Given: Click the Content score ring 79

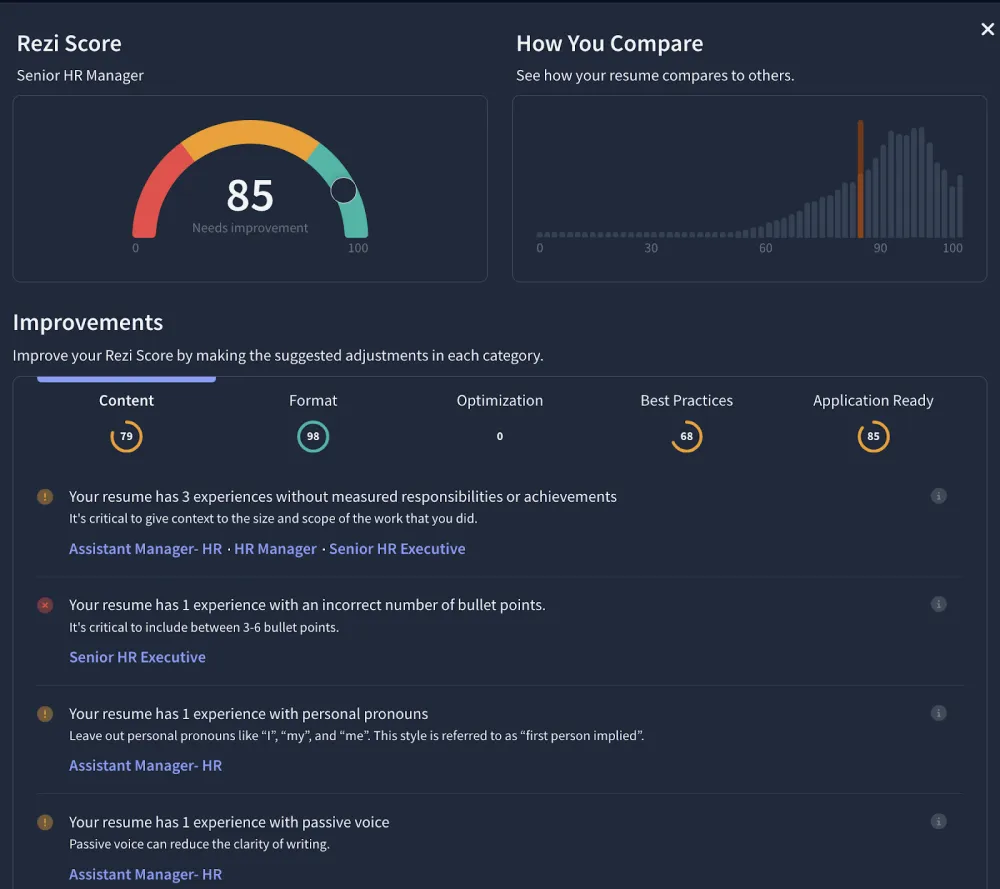Looking at the screenshot, I should pyautogui.click(x=126, y=436).
